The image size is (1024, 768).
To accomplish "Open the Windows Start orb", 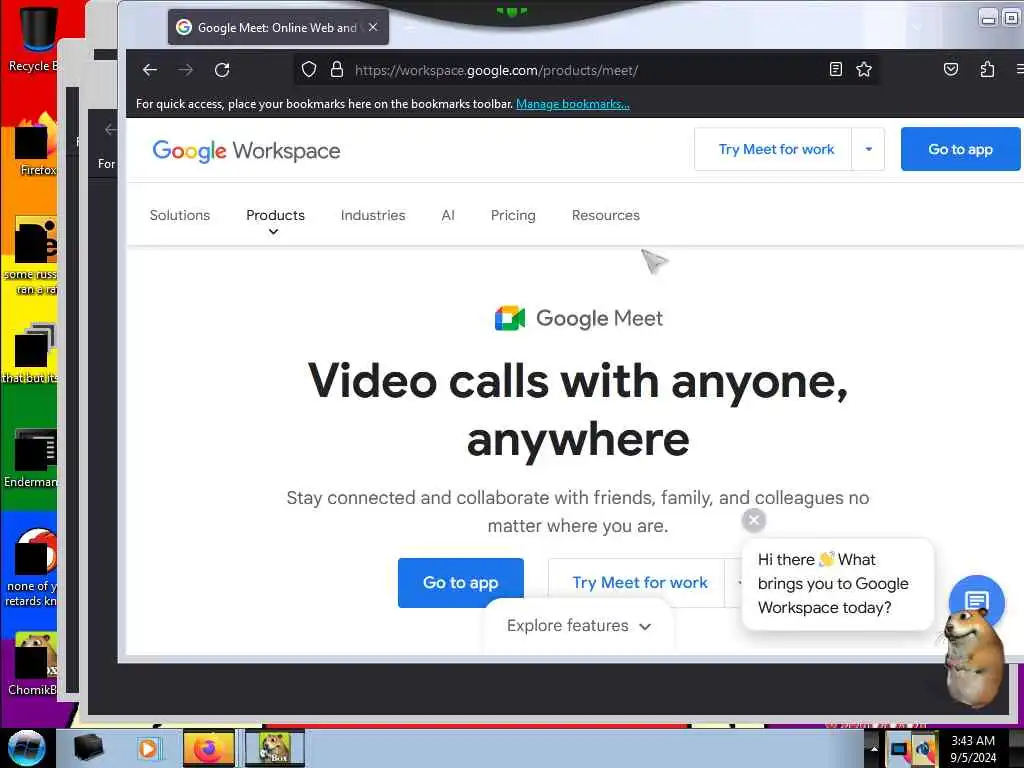I will click(27, 748).
